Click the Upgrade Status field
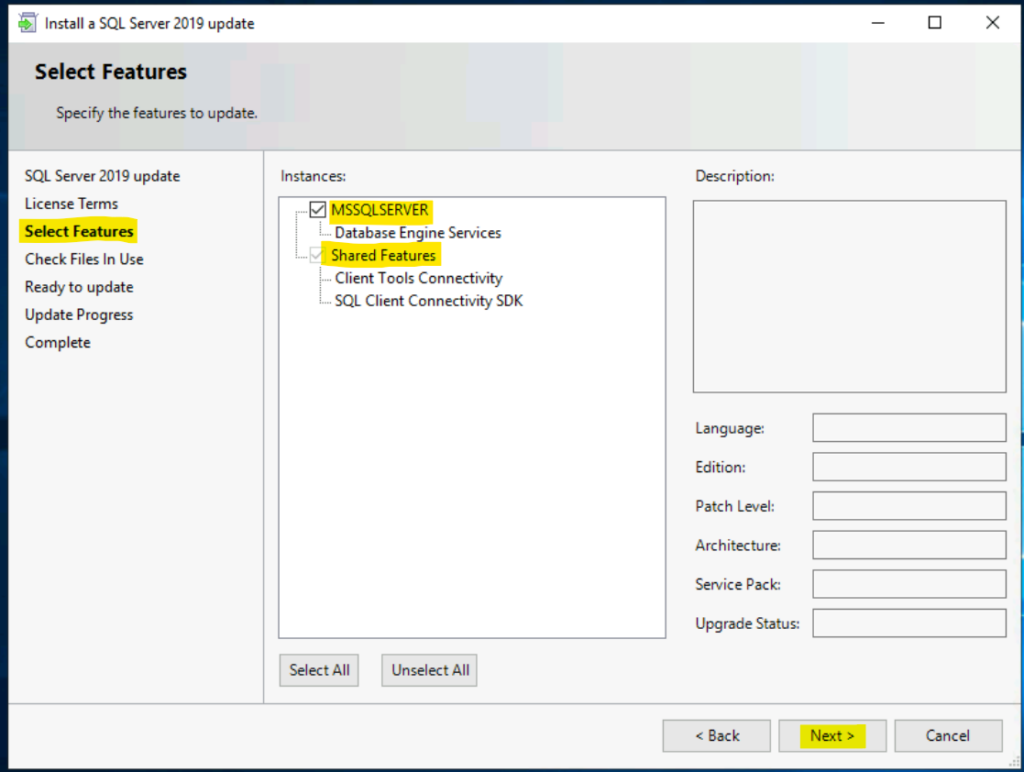1024x772 pixels. click(x=909, y=623)
